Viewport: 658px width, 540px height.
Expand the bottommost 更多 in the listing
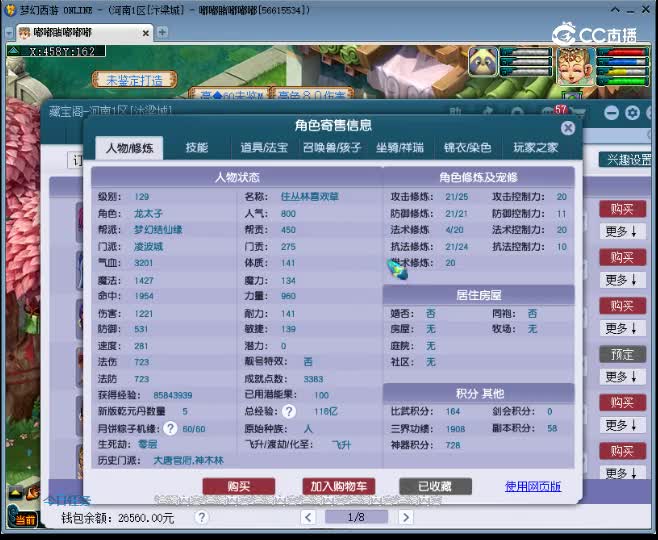click(x=622, y=473)
